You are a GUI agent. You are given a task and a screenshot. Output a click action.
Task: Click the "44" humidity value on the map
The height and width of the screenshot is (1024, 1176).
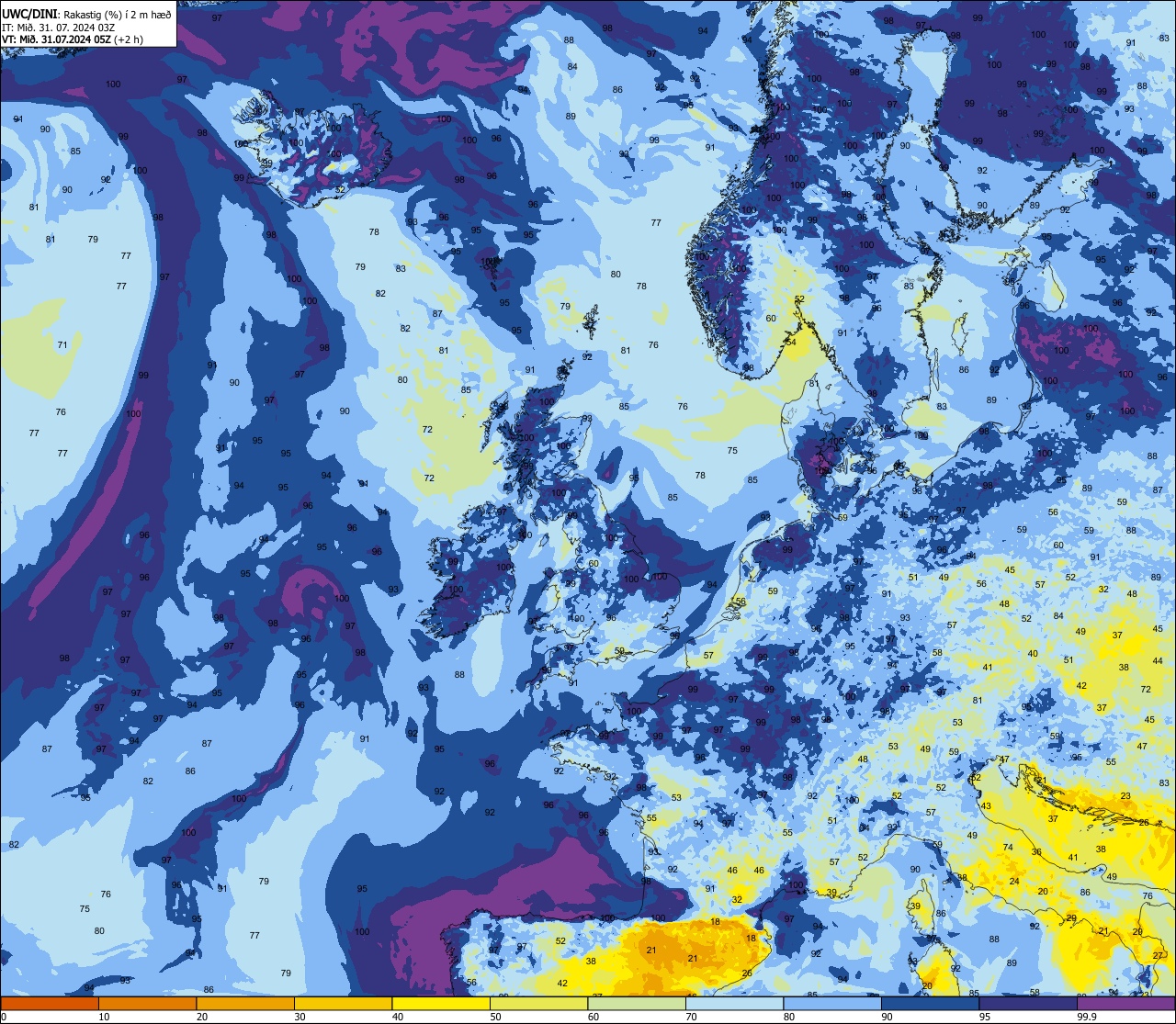pyautogui.click(x=1158, y=661)
